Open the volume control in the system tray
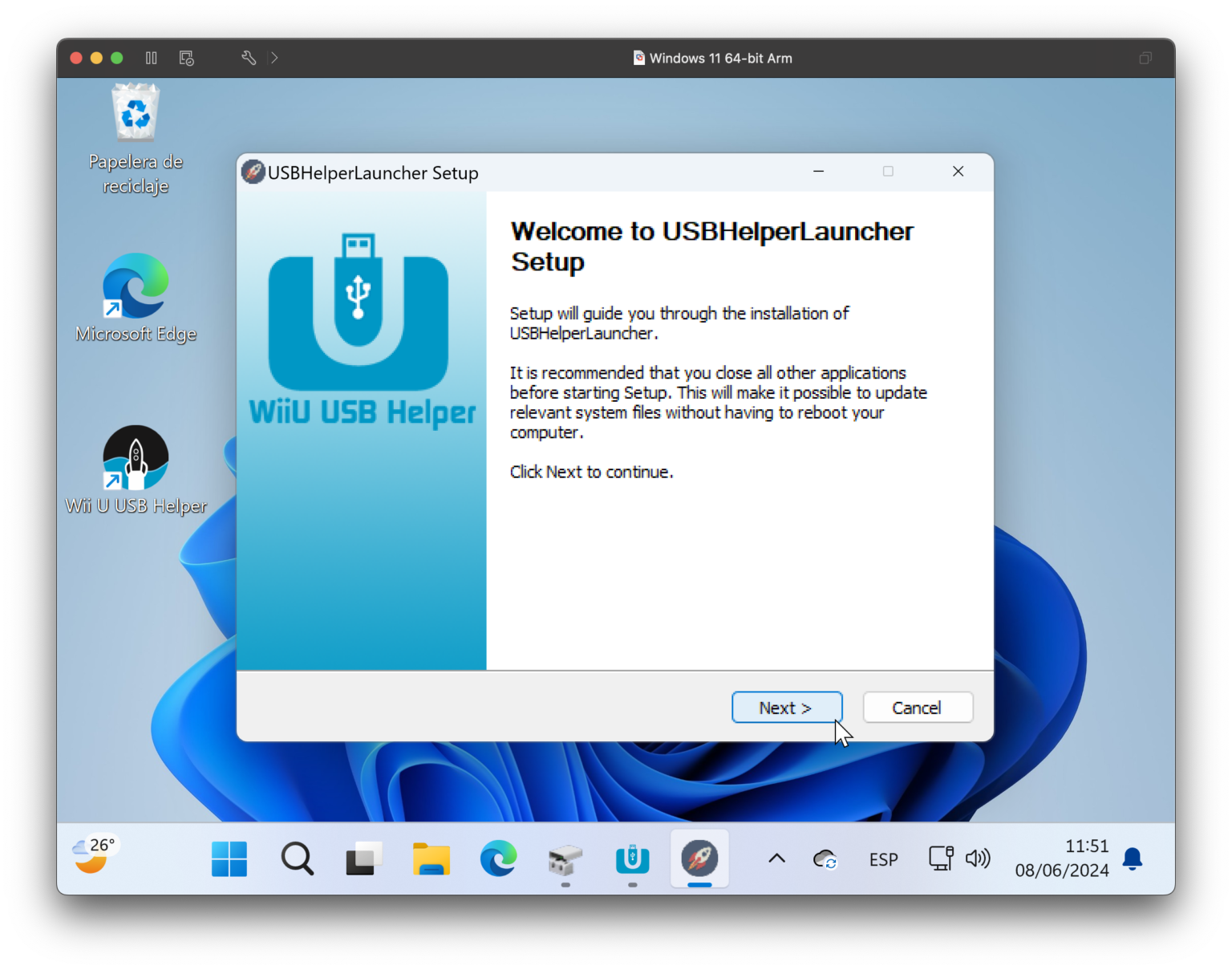The height and width of the screenshot is (970, 1232). pos(979,858)
